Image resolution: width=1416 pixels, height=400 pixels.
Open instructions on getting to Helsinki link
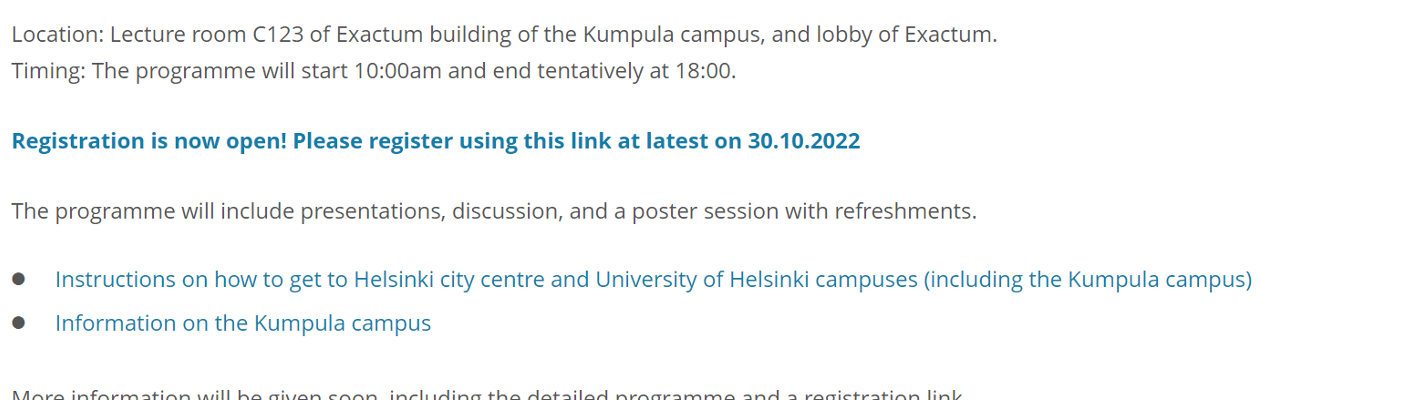[653, 280]
